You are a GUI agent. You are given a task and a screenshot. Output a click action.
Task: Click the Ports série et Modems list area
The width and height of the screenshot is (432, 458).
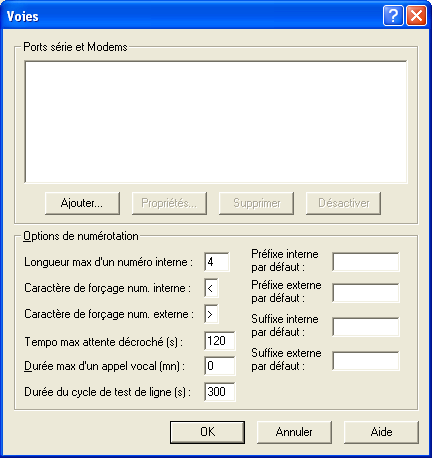coord(216,122)
